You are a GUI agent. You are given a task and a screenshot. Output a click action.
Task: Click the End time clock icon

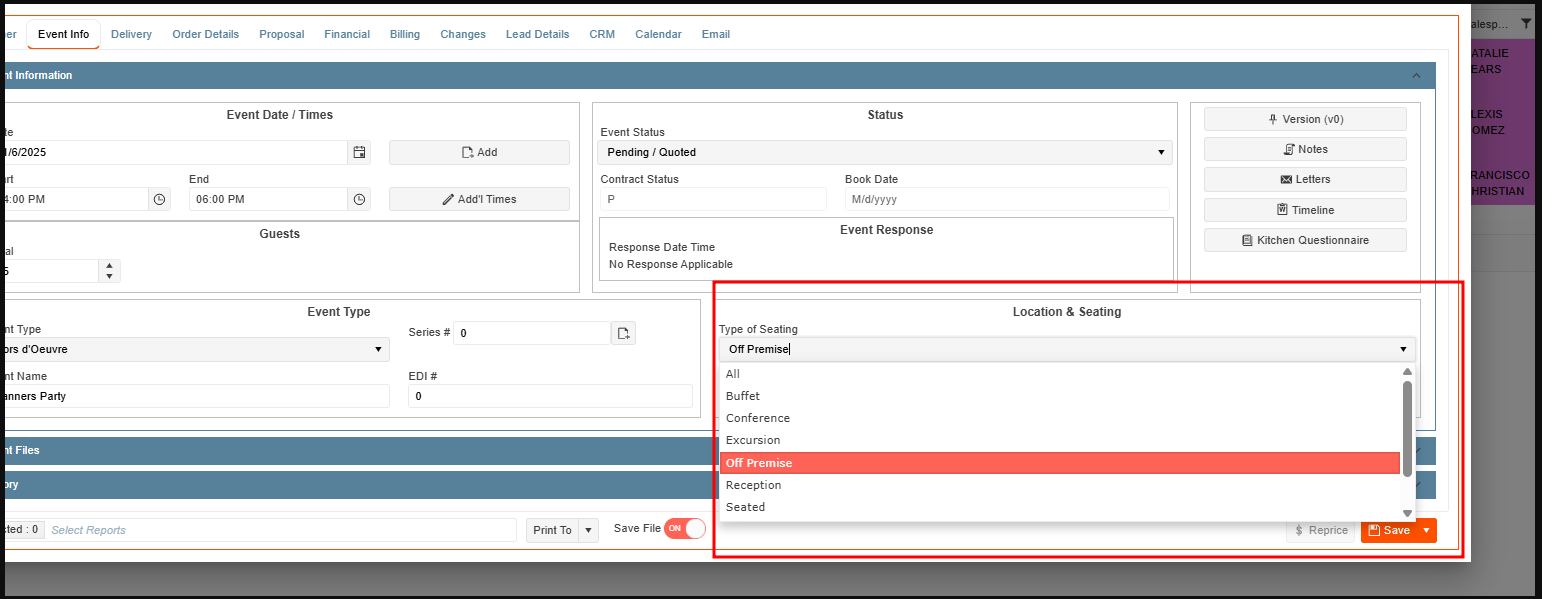coord(359,199)
